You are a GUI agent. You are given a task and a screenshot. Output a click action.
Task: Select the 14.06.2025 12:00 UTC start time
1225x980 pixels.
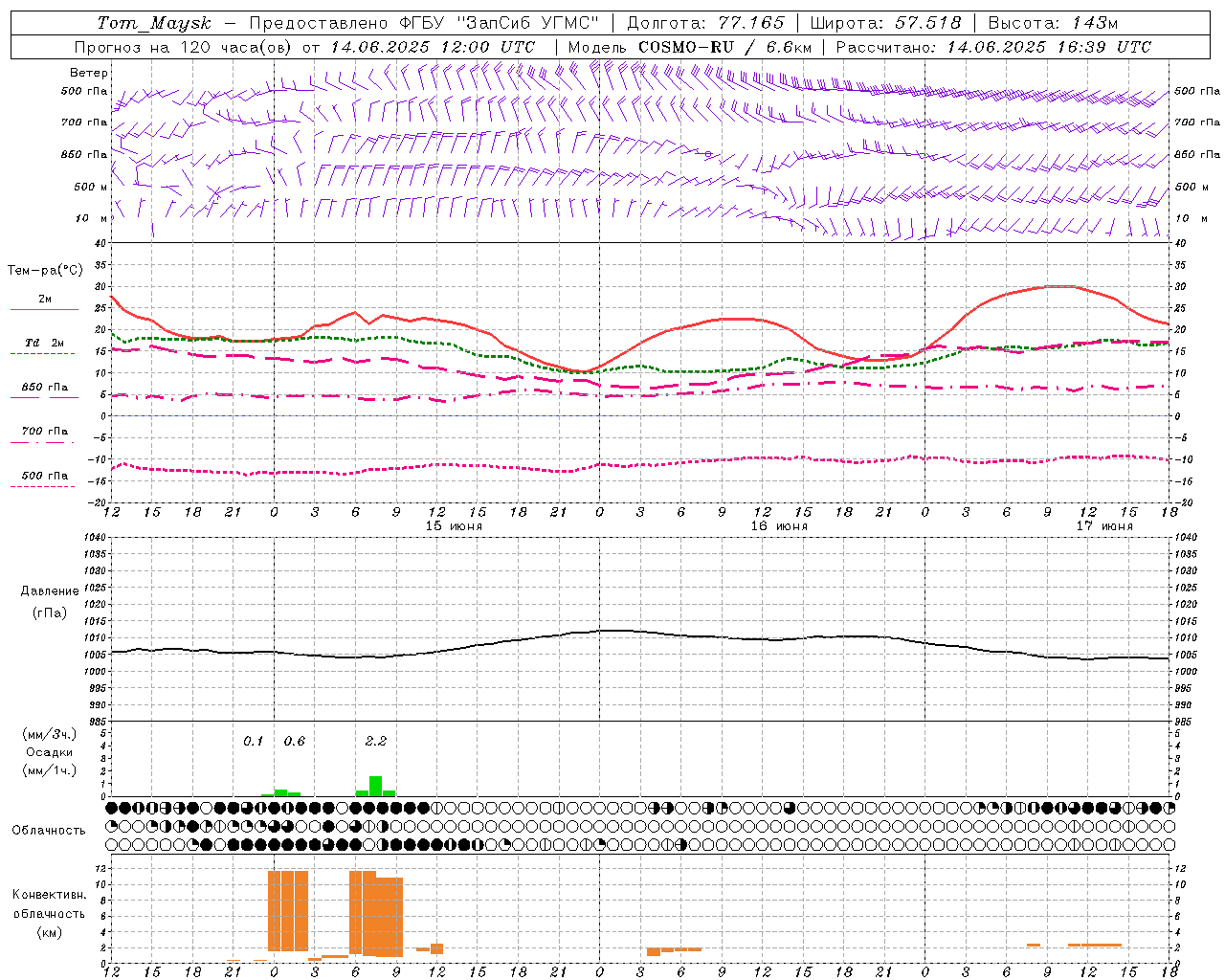[433, 47]
